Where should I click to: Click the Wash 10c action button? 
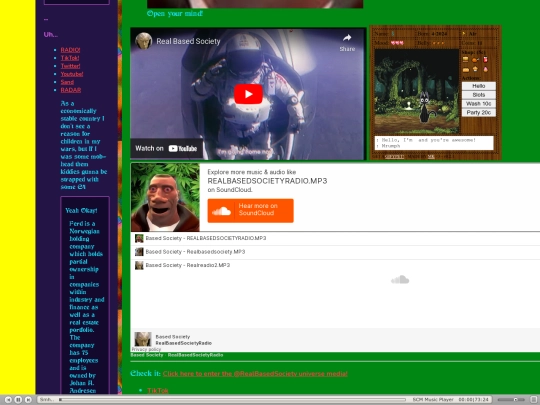tap(479, 104)
